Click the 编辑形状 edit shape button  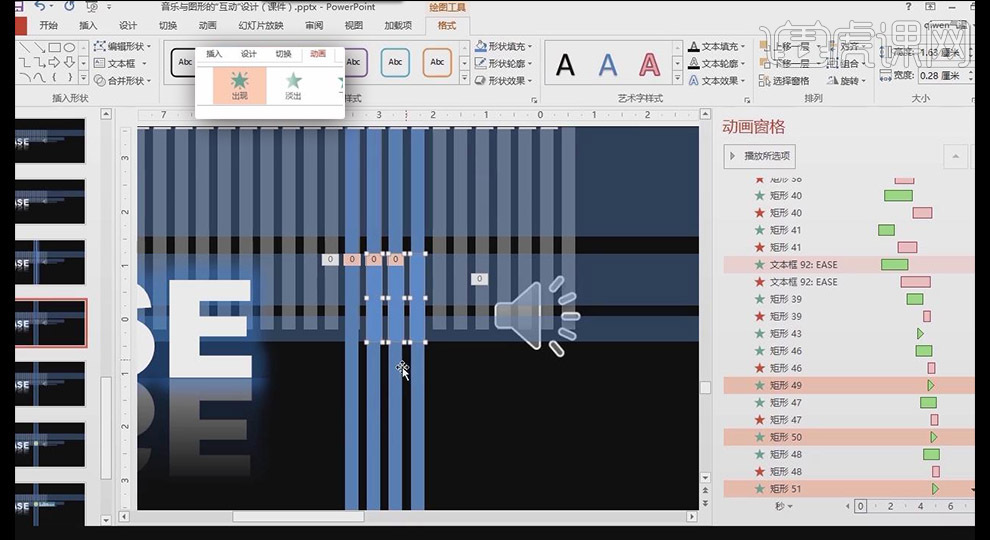pyautogui.click(x=122, y=46)
